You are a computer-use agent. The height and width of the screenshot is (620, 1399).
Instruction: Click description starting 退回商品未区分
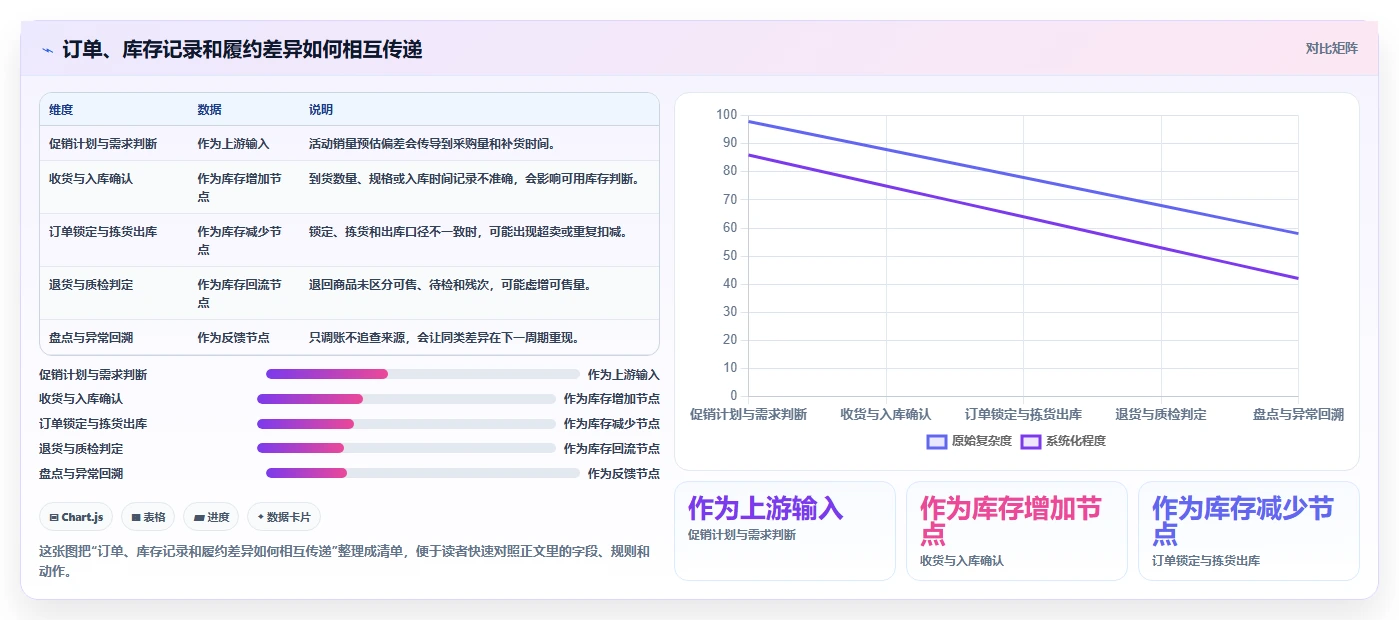point(450,285)
